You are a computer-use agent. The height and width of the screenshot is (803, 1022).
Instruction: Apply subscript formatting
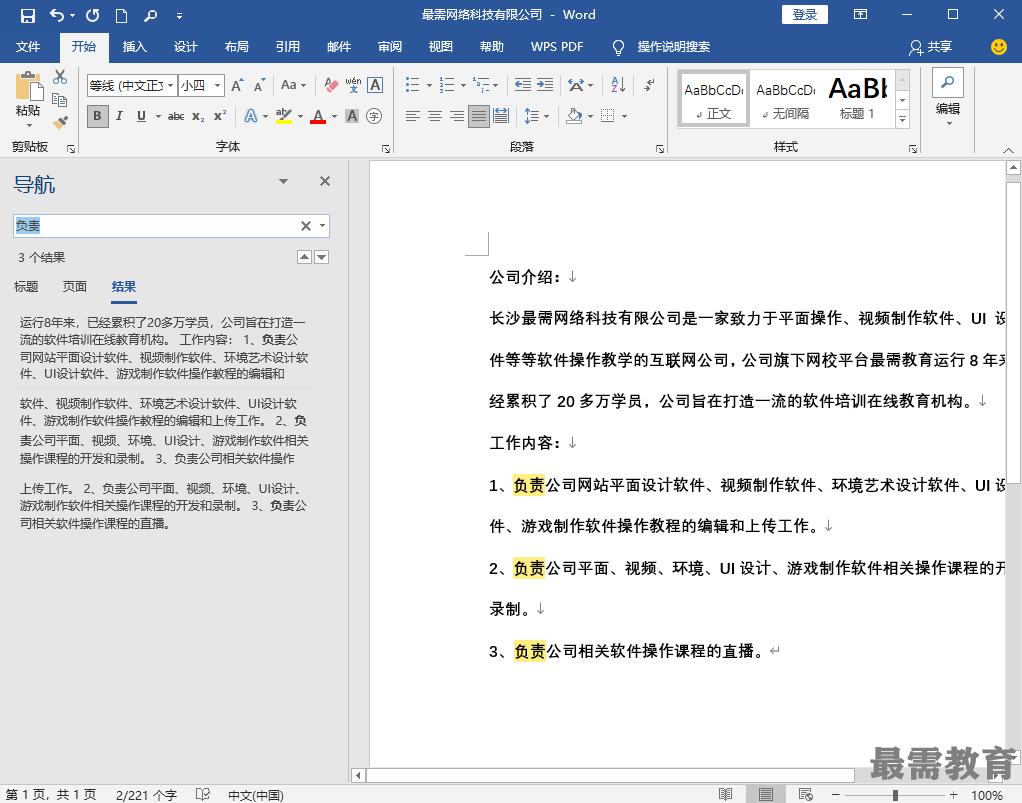tap(198, 117)
